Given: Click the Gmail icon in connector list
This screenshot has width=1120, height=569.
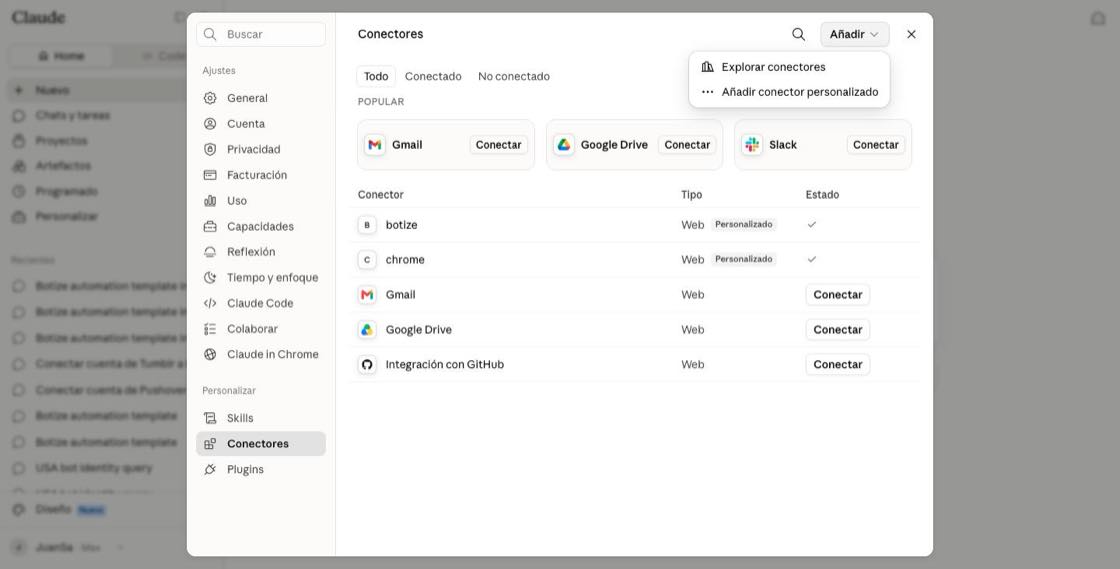Looking at the screenshot, I should 366,295.
